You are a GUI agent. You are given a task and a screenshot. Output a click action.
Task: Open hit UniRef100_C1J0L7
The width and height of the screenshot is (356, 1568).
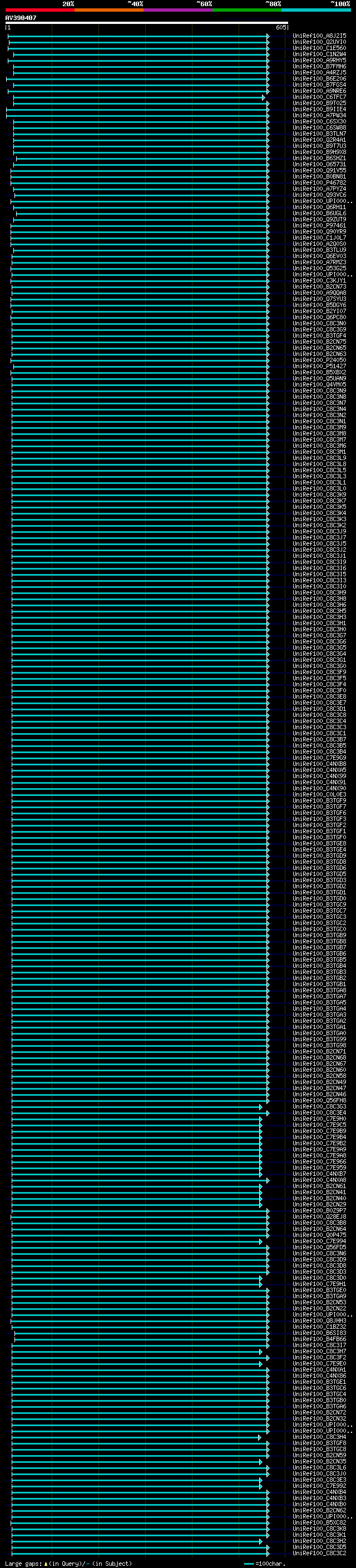point(319,238)
